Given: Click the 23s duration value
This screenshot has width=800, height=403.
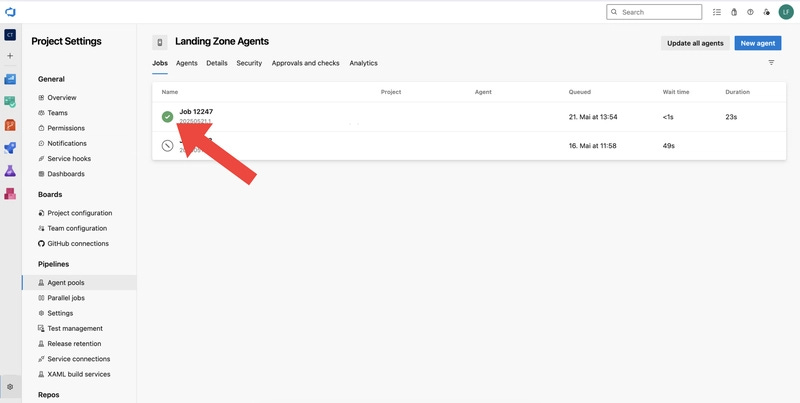Looking at the screenshot, I should coord(731,117).
